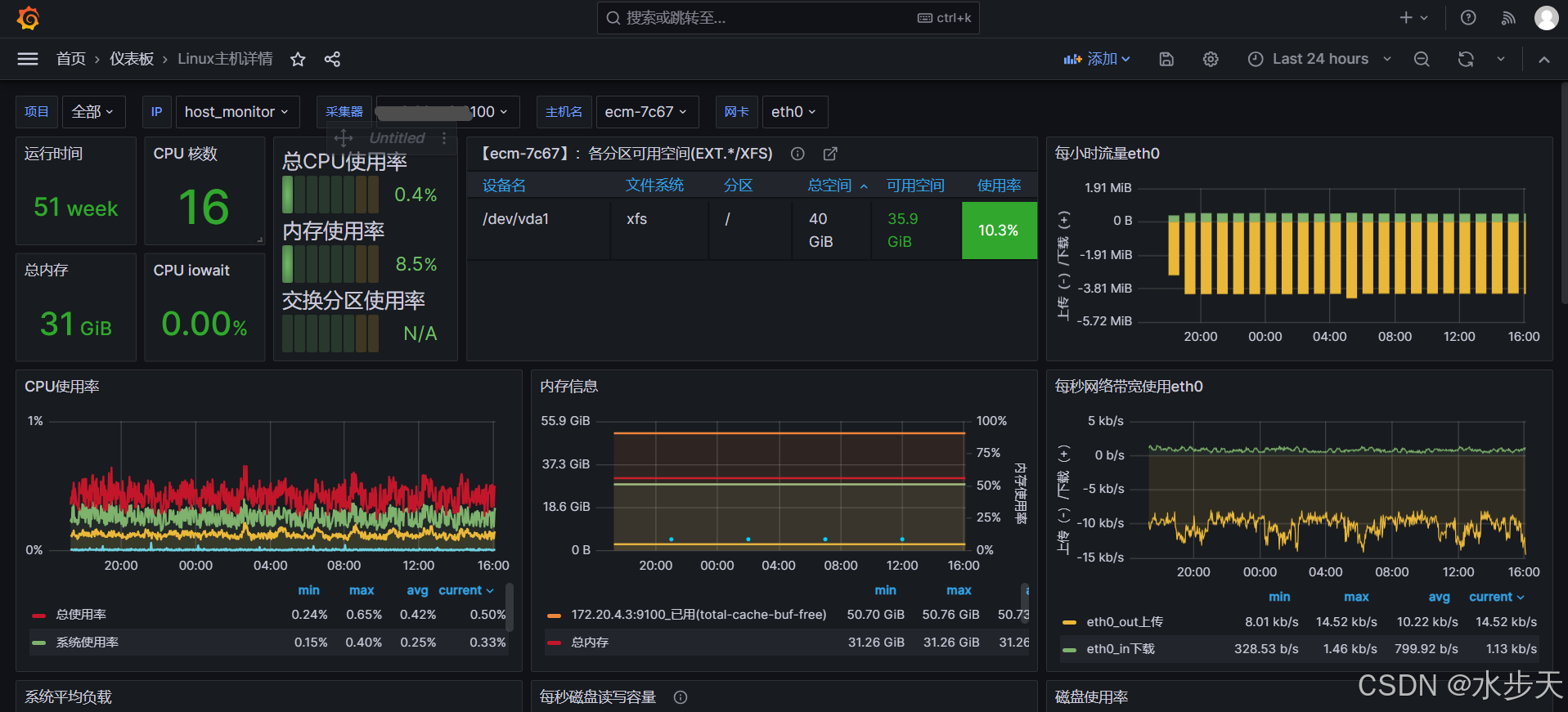Sort table by 设备名 column
Image resolution: width=1568 pixels, height=712 pixels.
[x=504, y=186]
